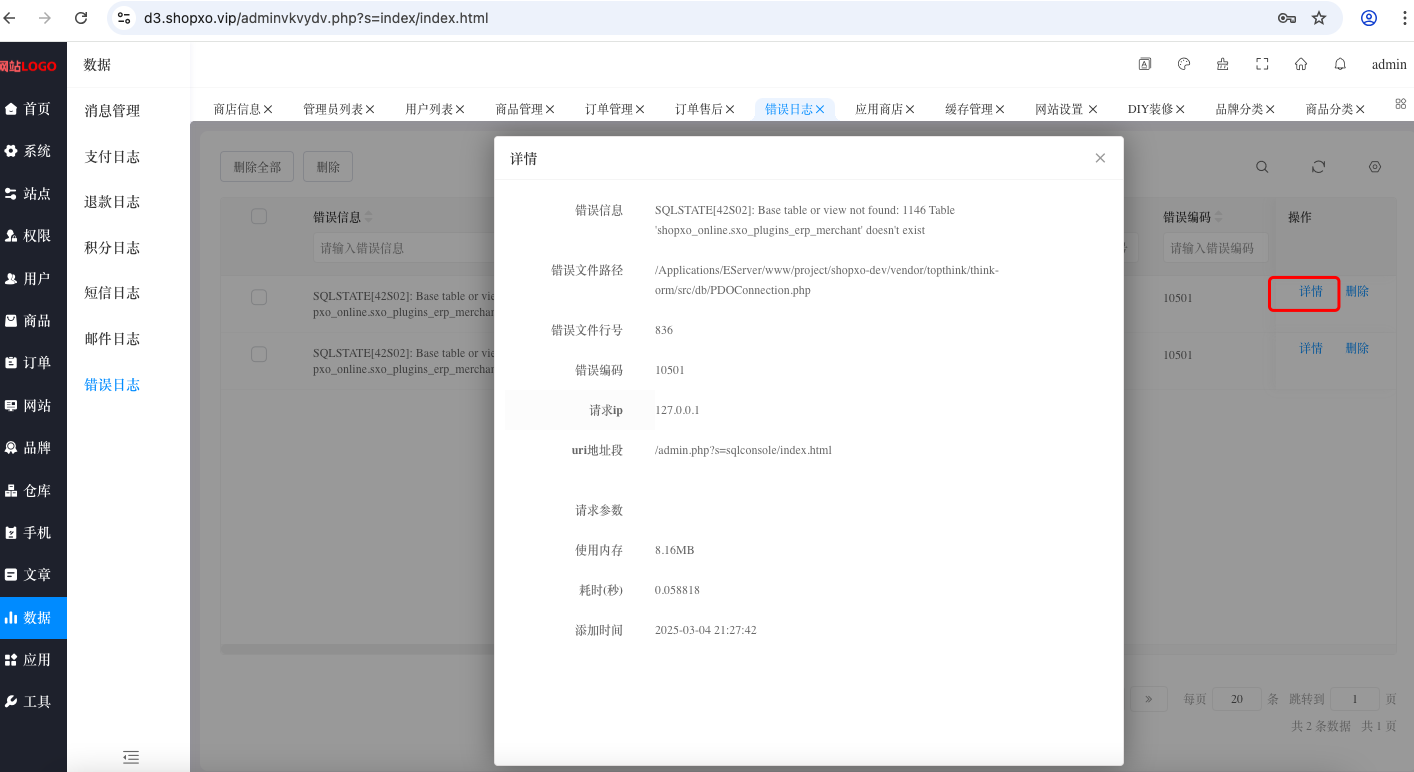Tick the select-all checkbox in table header
The image size is (1414, 772).
coord(259,216)
